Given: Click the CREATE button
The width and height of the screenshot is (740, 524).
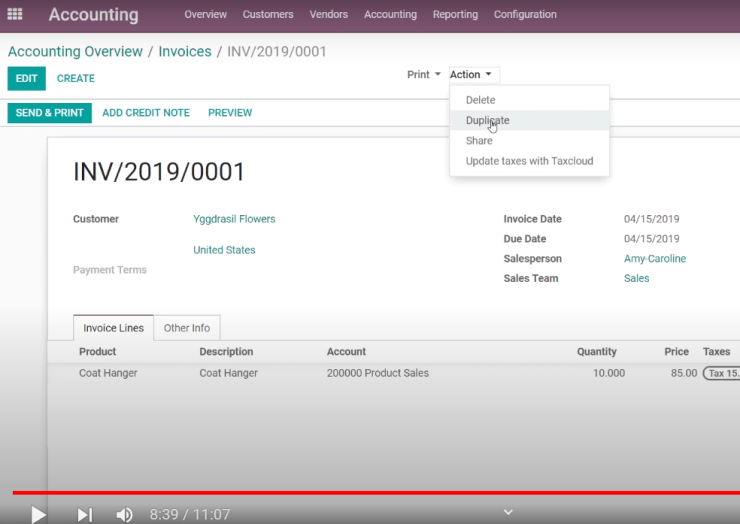Looking at the screenshot, I should click(76, 78).
